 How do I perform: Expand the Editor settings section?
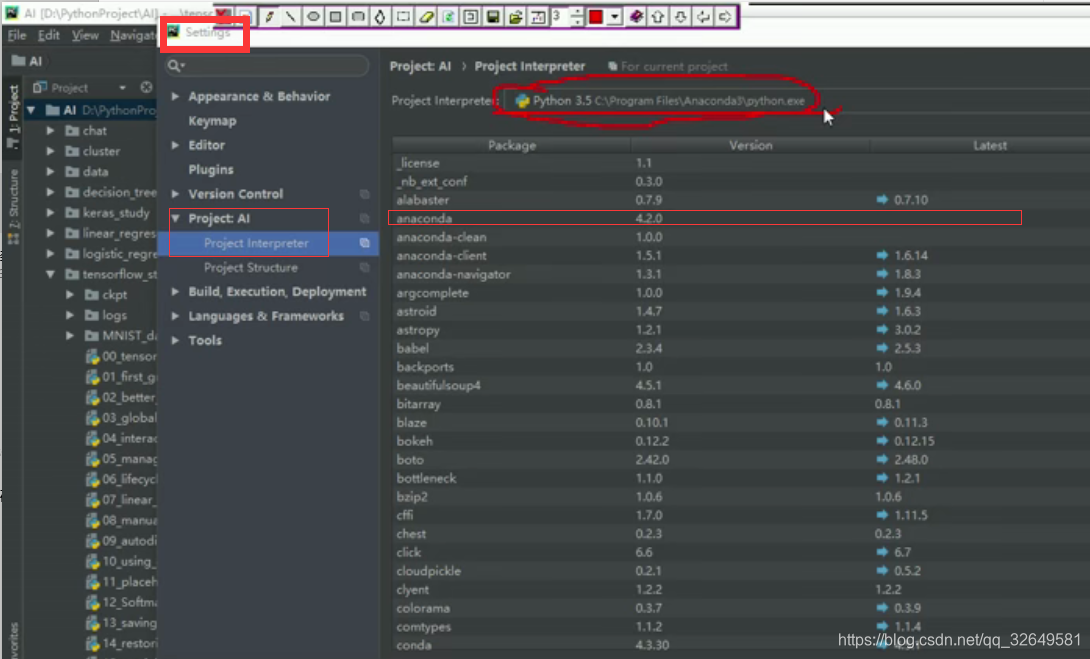tap(175, 145)
